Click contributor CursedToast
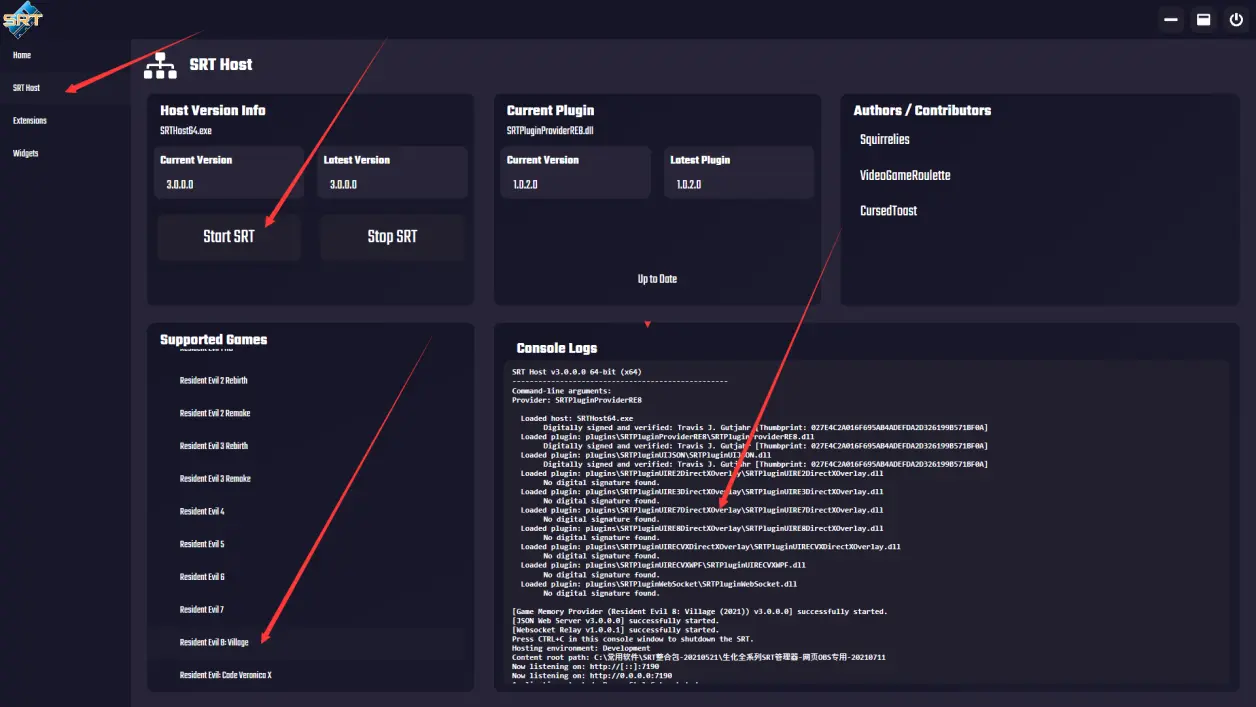This screenshot has width=1256, height=707. pos(888,212)
